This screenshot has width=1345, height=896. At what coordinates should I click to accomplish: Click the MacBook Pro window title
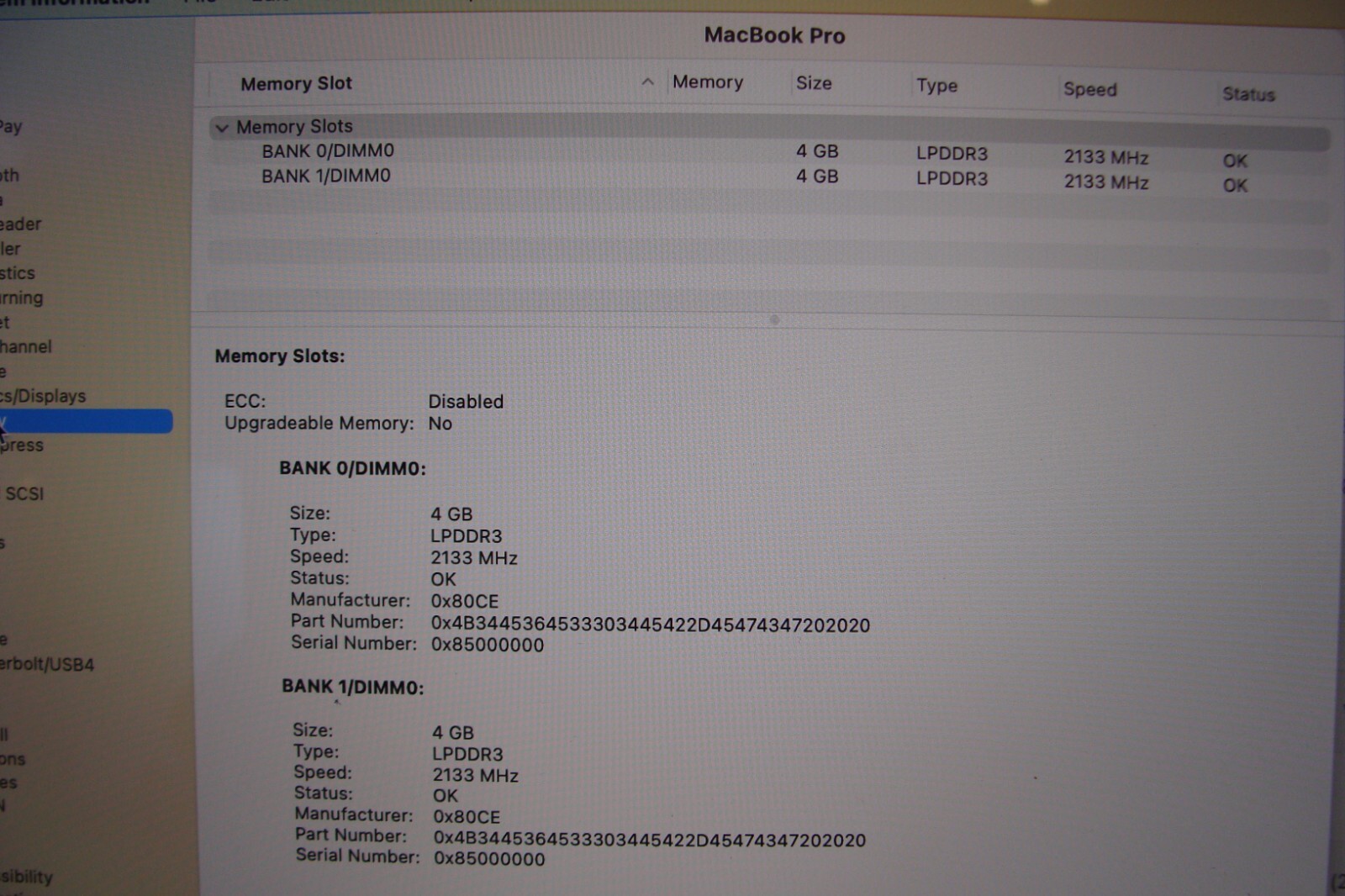774,35
